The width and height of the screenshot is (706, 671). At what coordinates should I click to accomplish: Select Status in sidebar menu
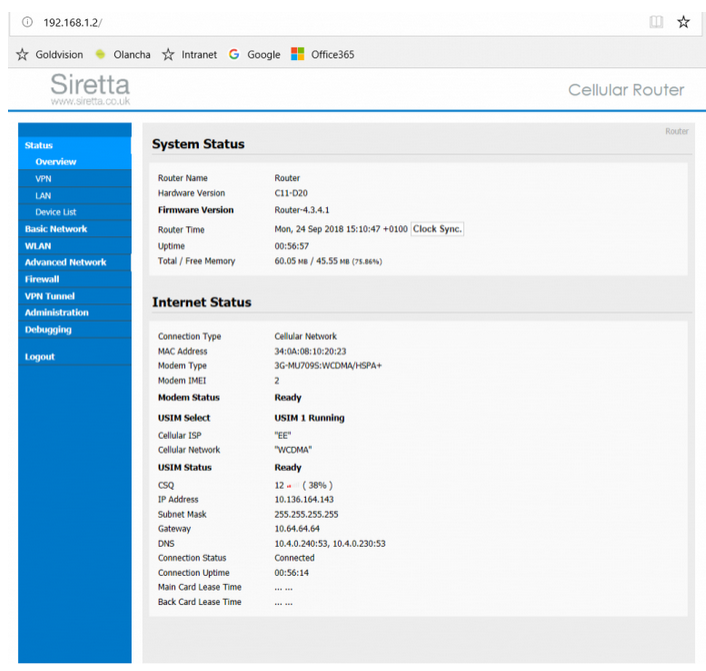pyautogui.click(x=75, y=145)
